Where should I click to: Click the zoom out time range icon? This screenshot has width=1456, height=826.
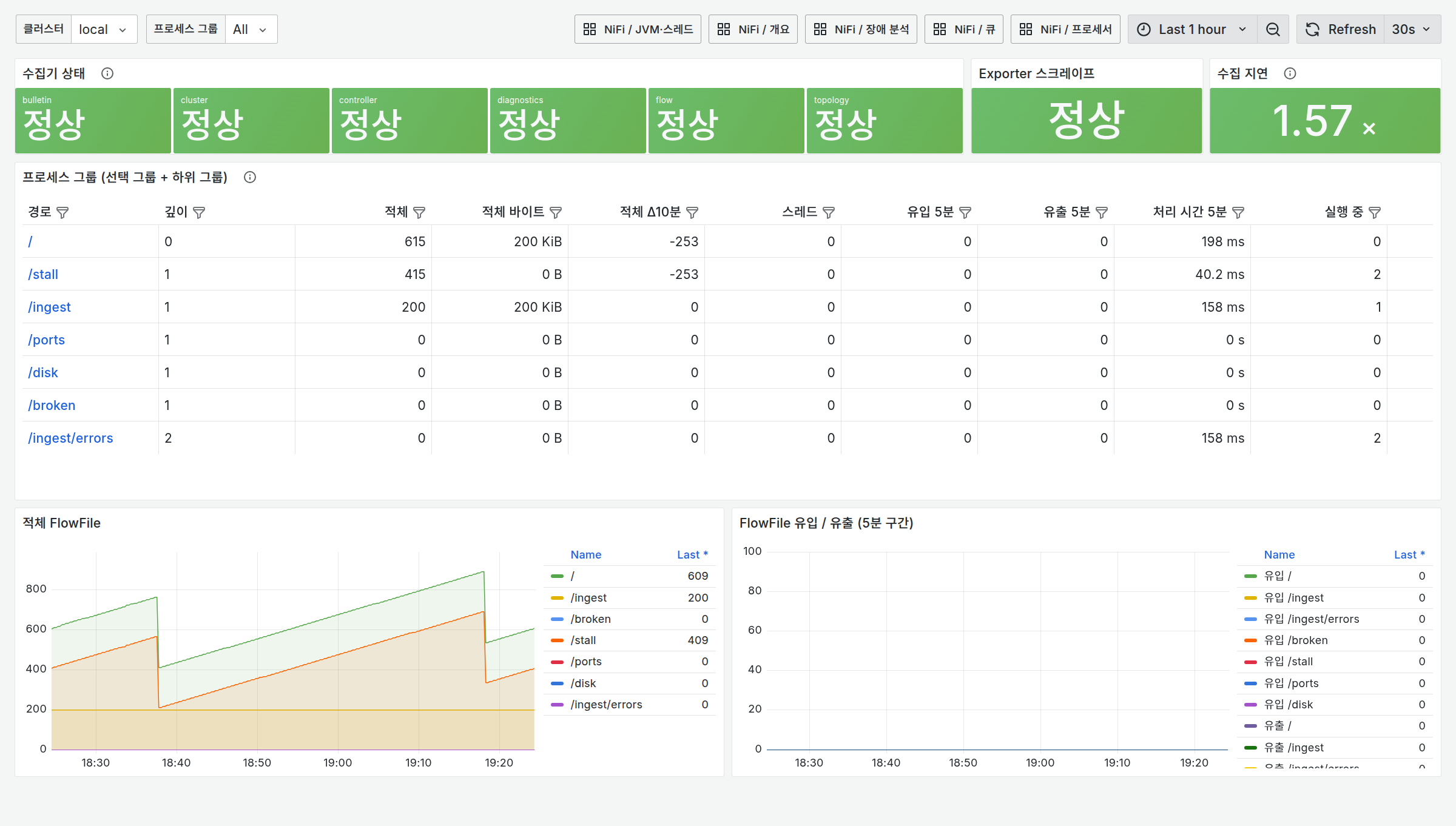(x=1273, y=29)
